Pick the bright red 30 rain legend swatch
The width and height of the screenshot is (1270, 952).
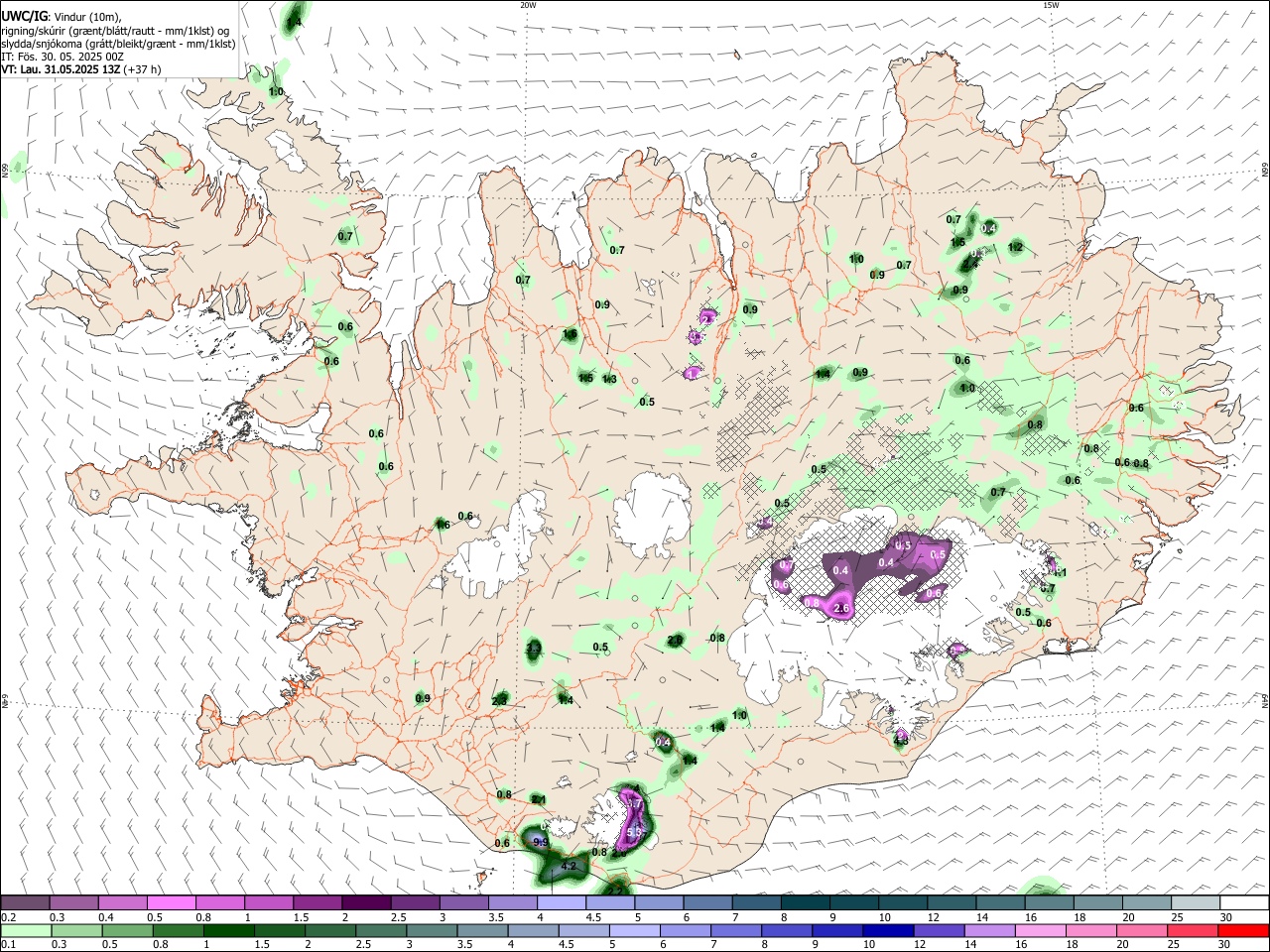click(x=1244, y=930)
